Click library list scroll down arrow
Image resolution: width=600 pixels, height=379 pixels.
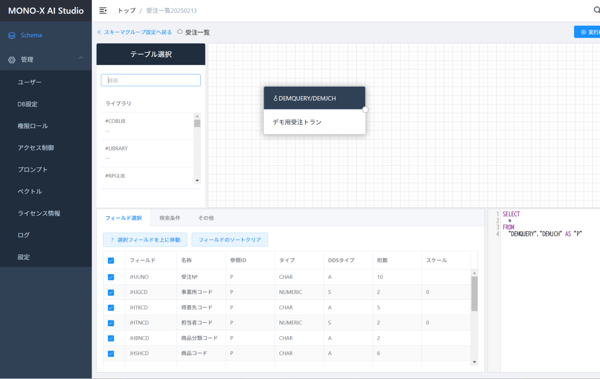[x=197, y=180]
